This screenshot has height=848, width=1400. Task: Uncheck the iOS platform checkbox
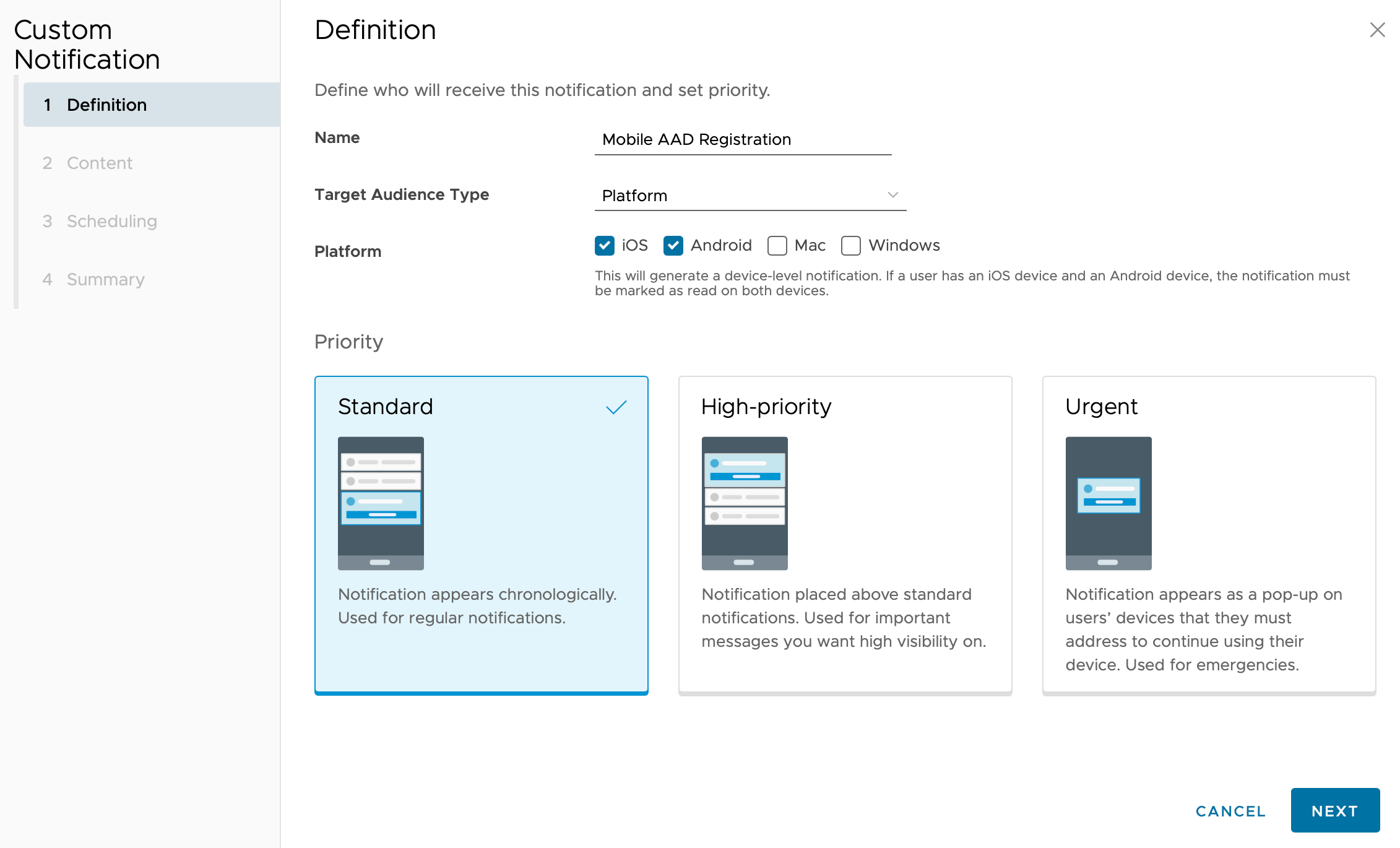605,246
